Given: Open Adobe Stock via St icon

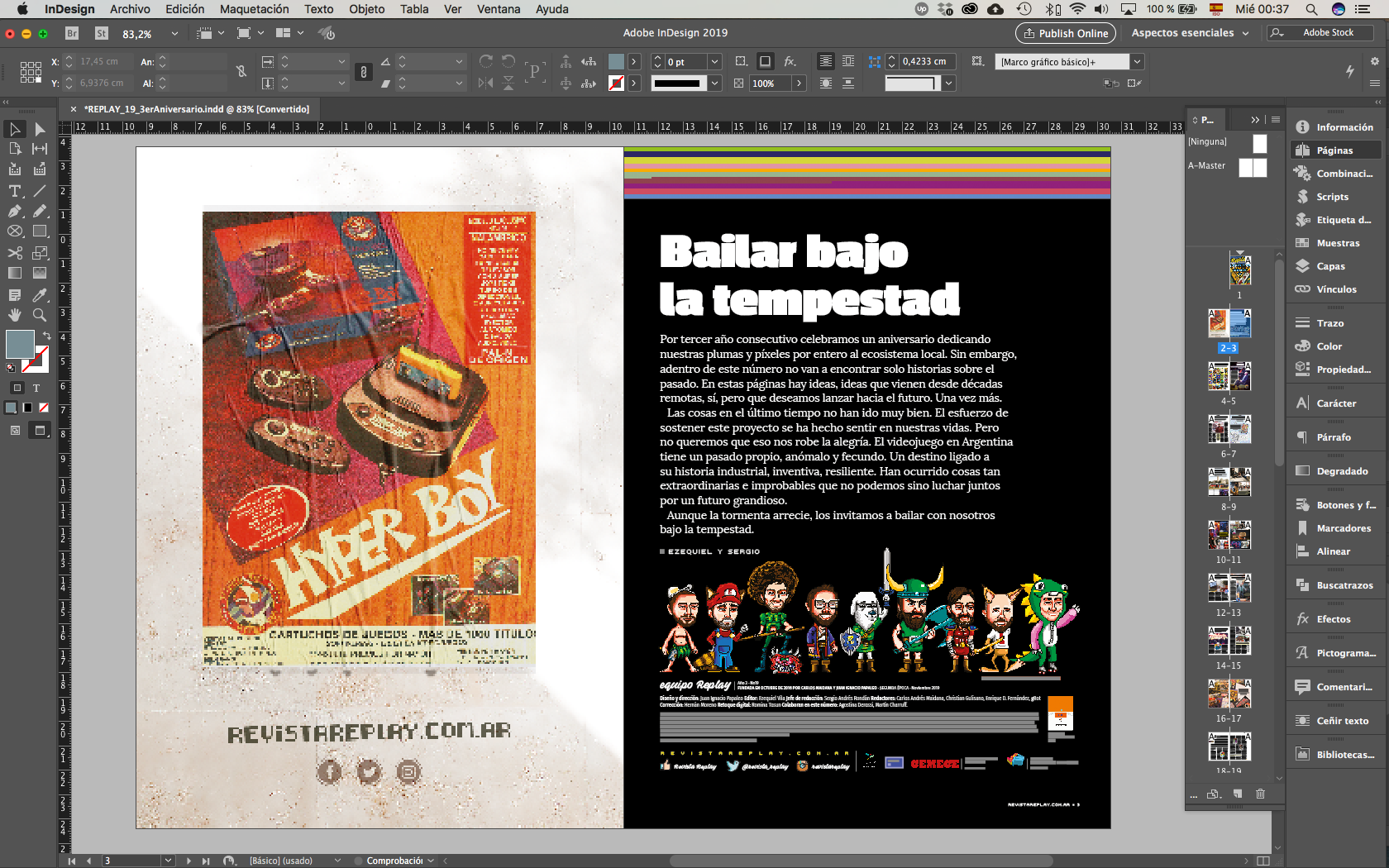Looking at the screenshot, I should pos(102,33).
